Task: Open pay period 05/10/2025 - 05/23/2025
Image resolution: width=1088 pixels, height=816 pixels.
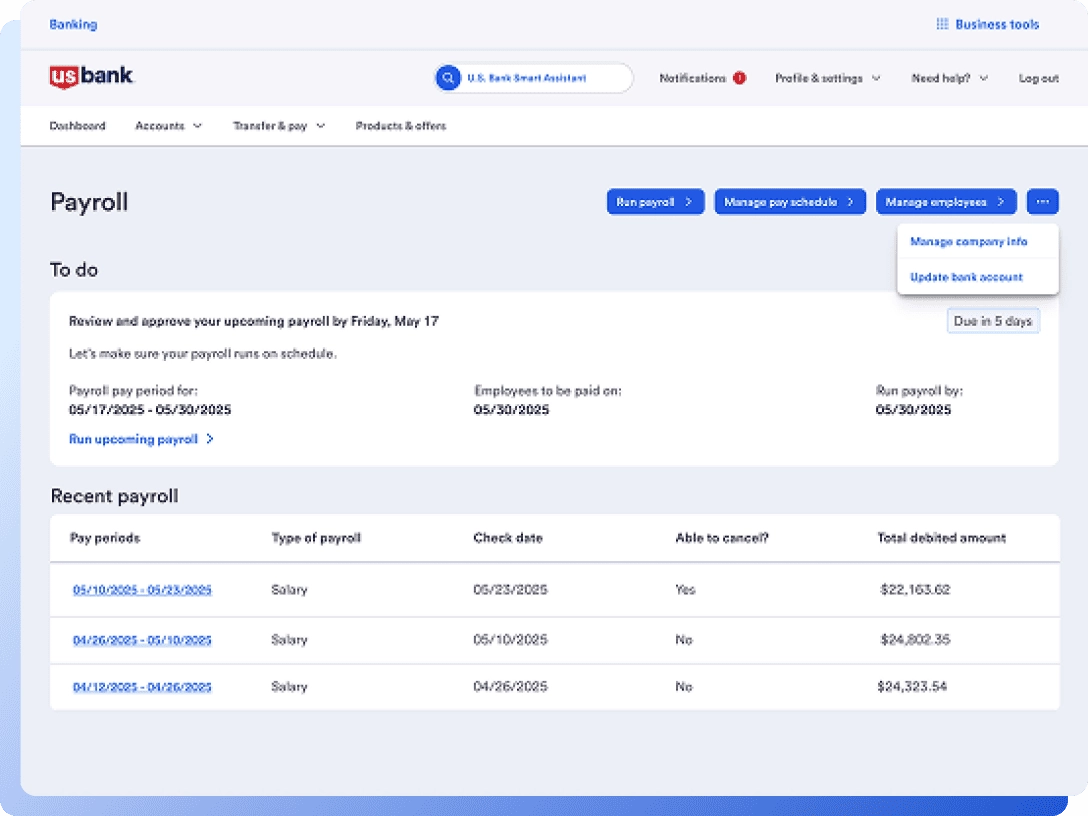Action: pos(142,590)
